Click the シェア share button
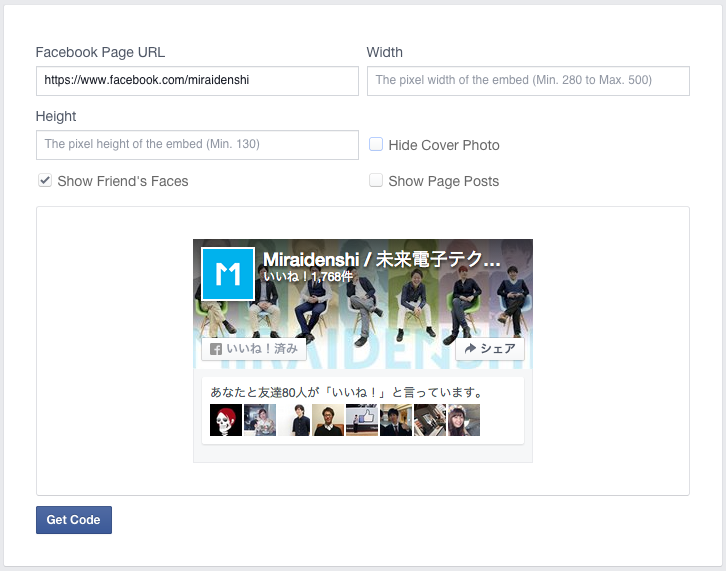Image resolution: width=726 pixels, height=571 pixels. [490, 349]
